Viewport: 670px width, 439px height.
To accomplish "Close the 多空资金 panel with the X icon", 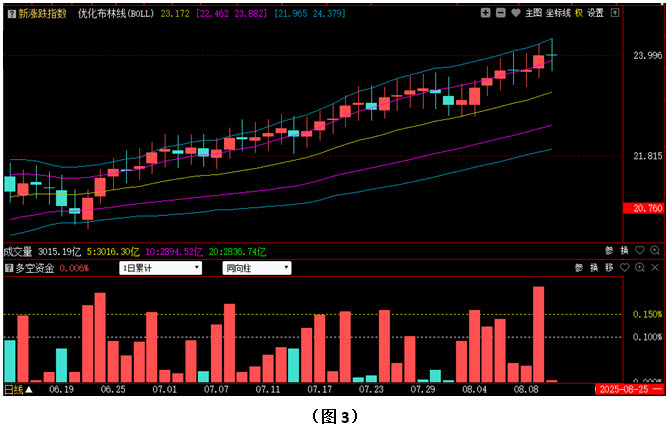I will 655,268.
